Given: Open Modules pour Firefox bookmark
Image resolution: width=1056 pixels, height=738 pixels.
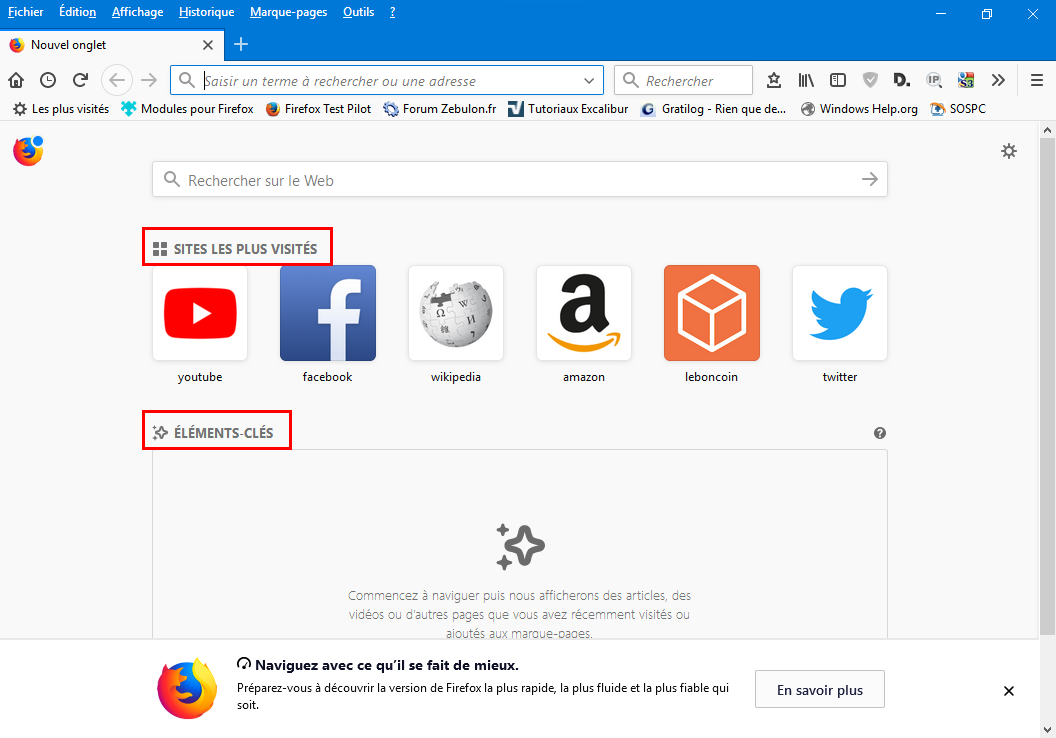Looking at the screenshot, I should click(x=187, y=109).
